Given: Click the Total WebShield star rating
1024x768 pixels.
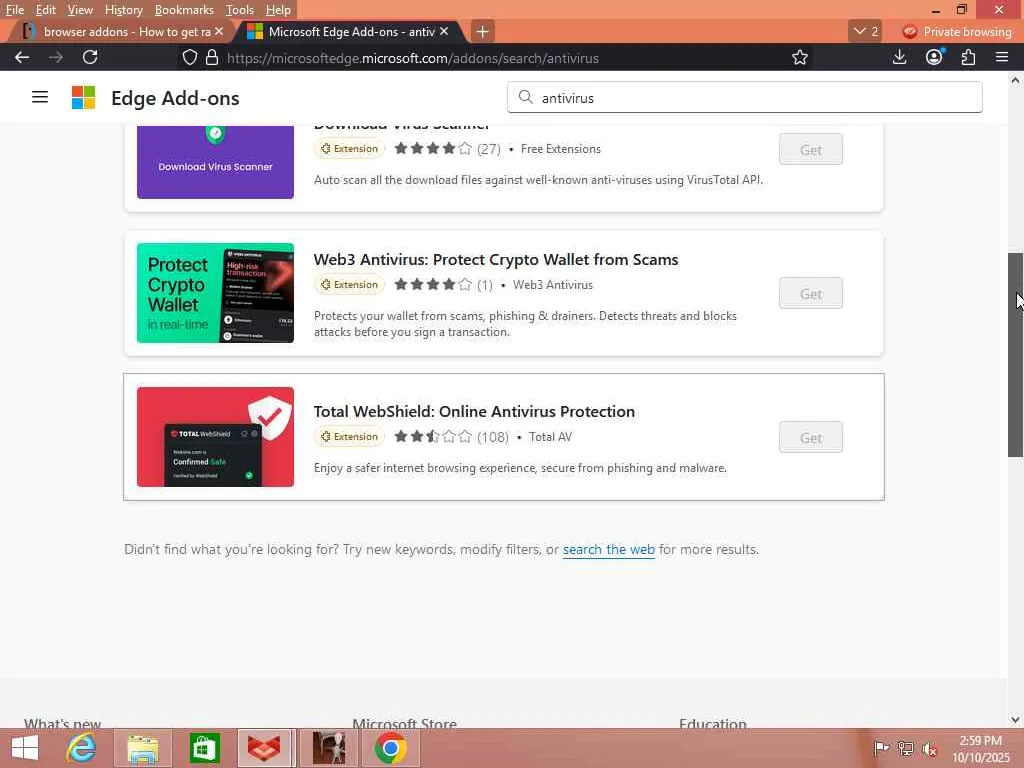Looking at the screenshot, I should (432, 436).
